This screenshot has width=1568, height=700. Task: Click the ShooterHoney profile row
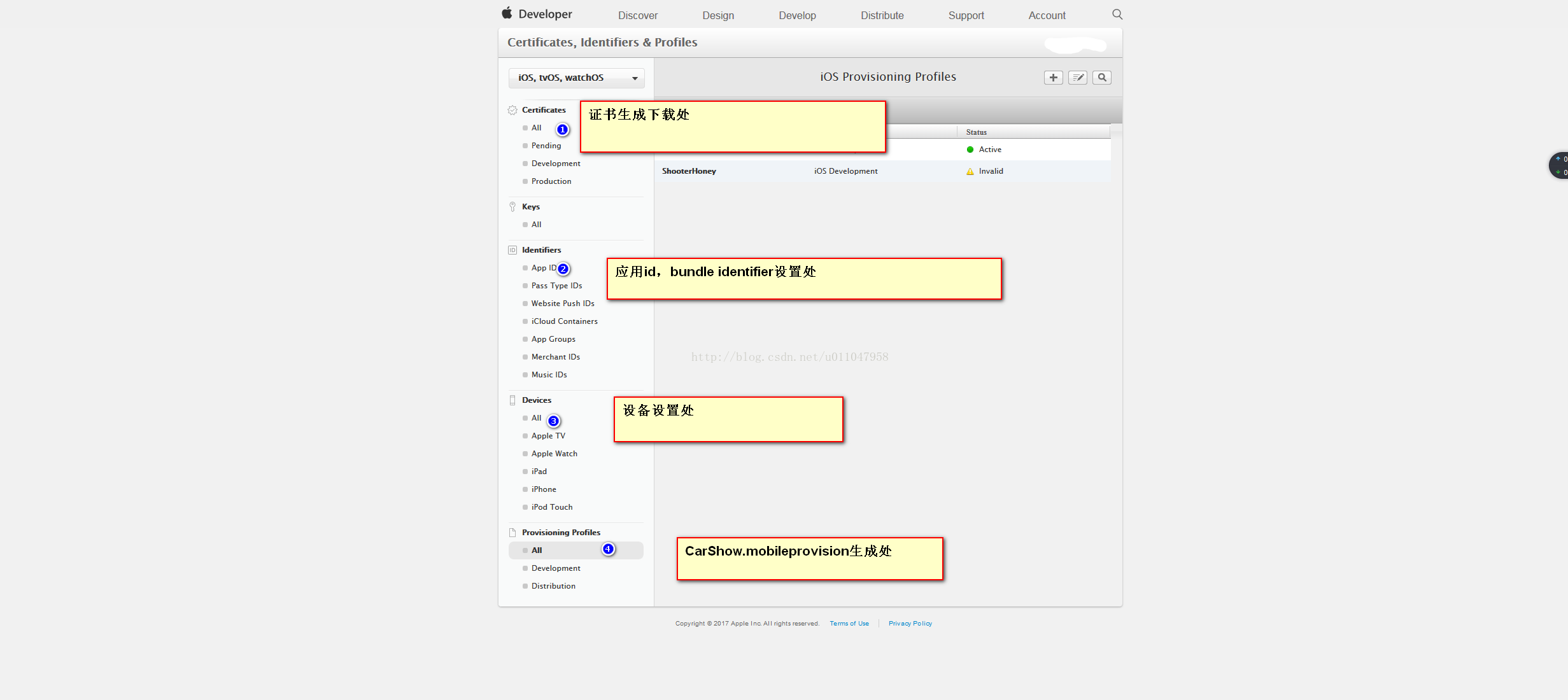tap(884, 171)
